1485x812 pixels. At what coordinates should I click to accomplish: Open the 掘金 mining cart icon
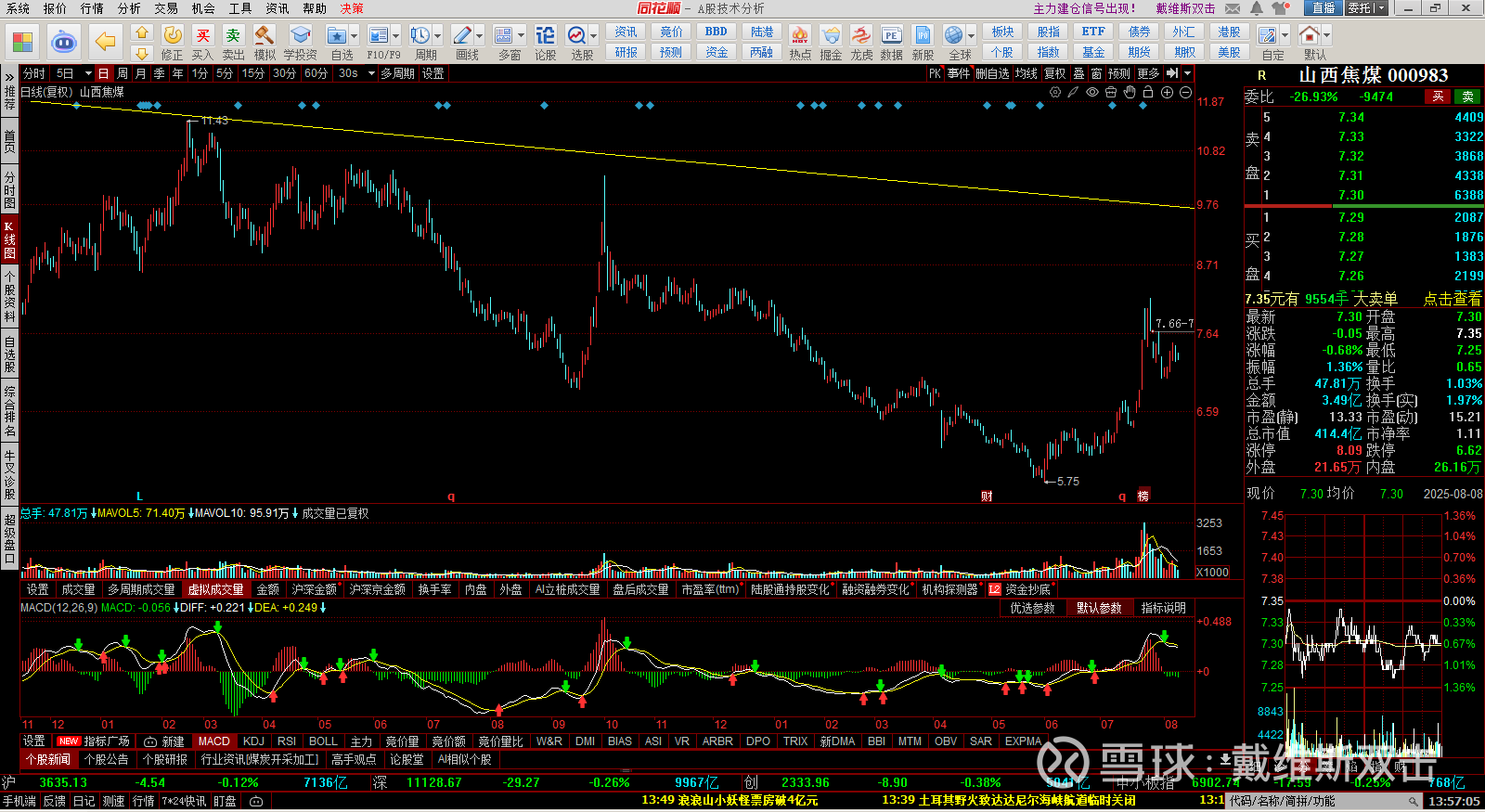click(831, 35)
